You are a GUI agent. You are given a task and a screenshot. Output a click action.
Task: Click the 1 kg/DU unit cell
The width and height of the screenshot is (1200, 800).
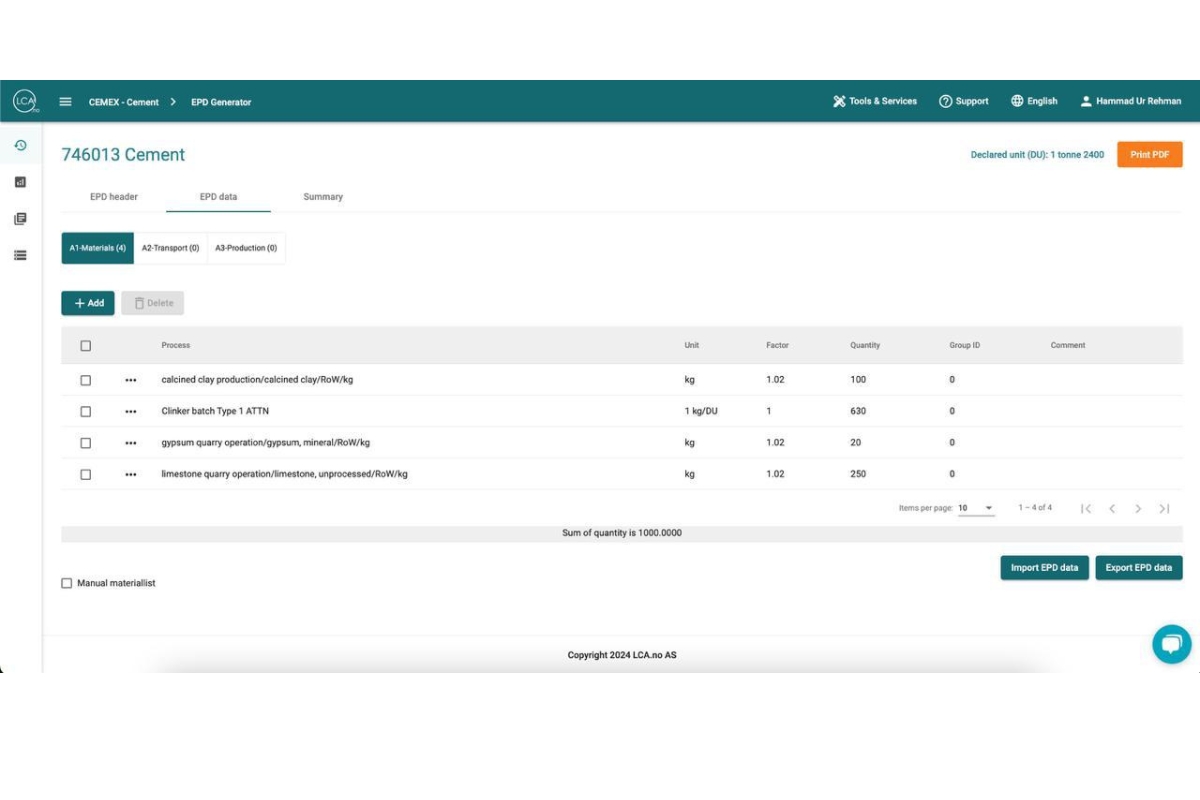701,411
